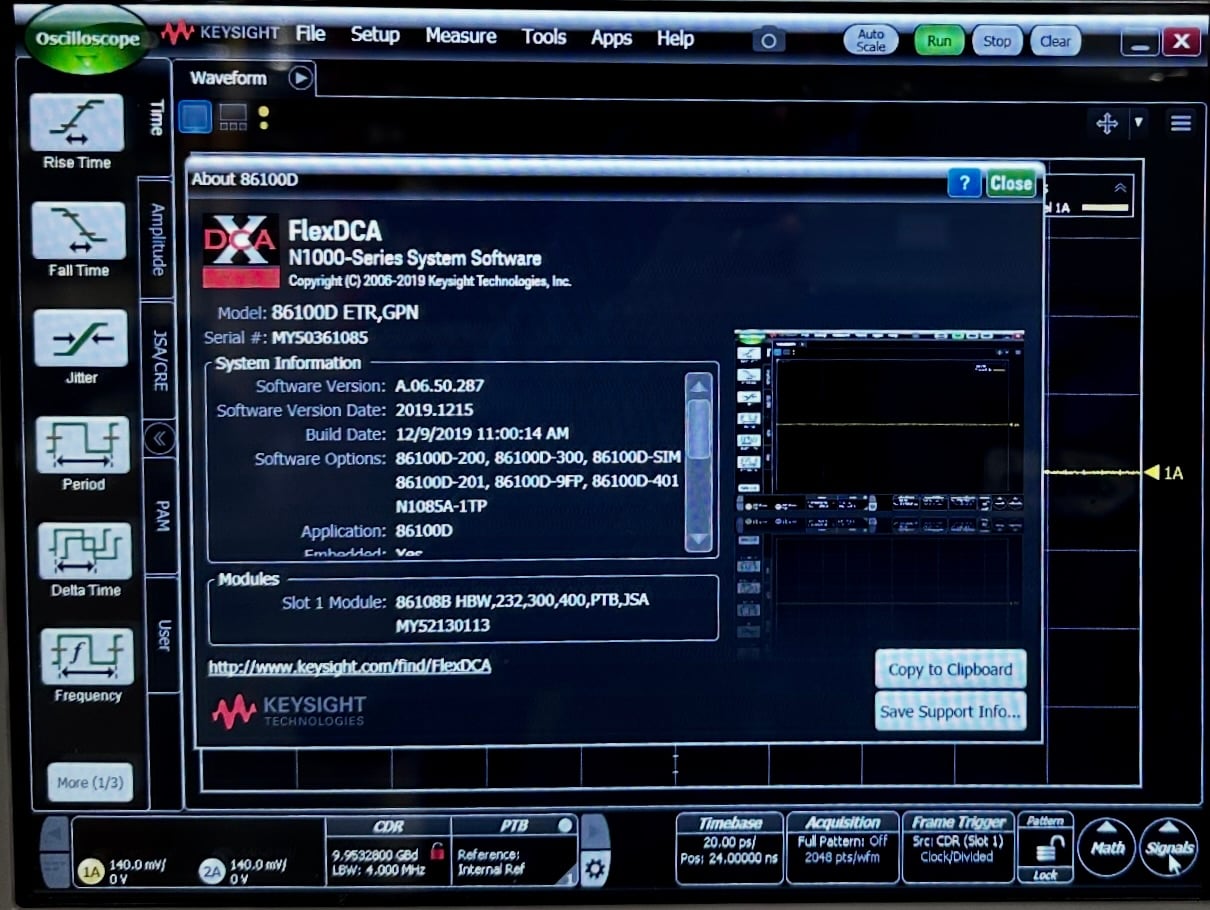Viewport: 1210px width, 910px height.
Task: Open settings gear in bottom bar
Action: tap(595, 869)
